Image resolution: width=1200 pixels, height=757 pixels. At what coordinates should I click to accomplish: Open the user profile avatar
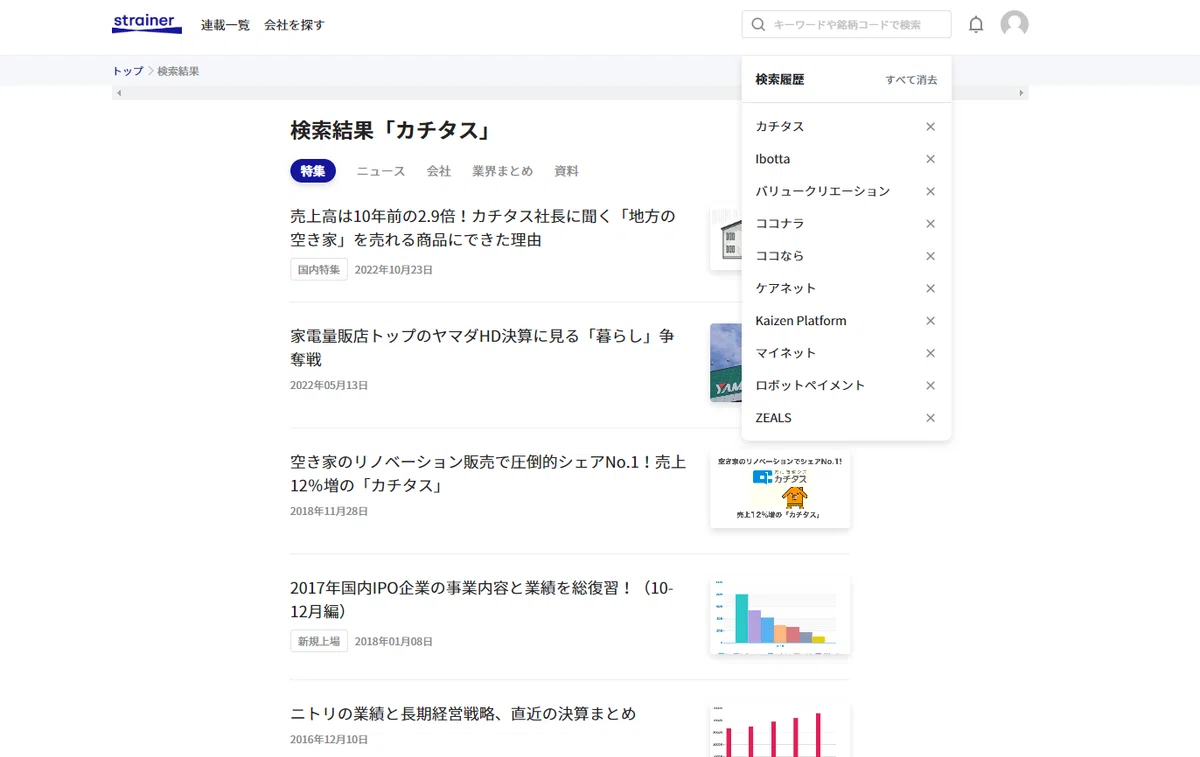(x=1014, y=24)
